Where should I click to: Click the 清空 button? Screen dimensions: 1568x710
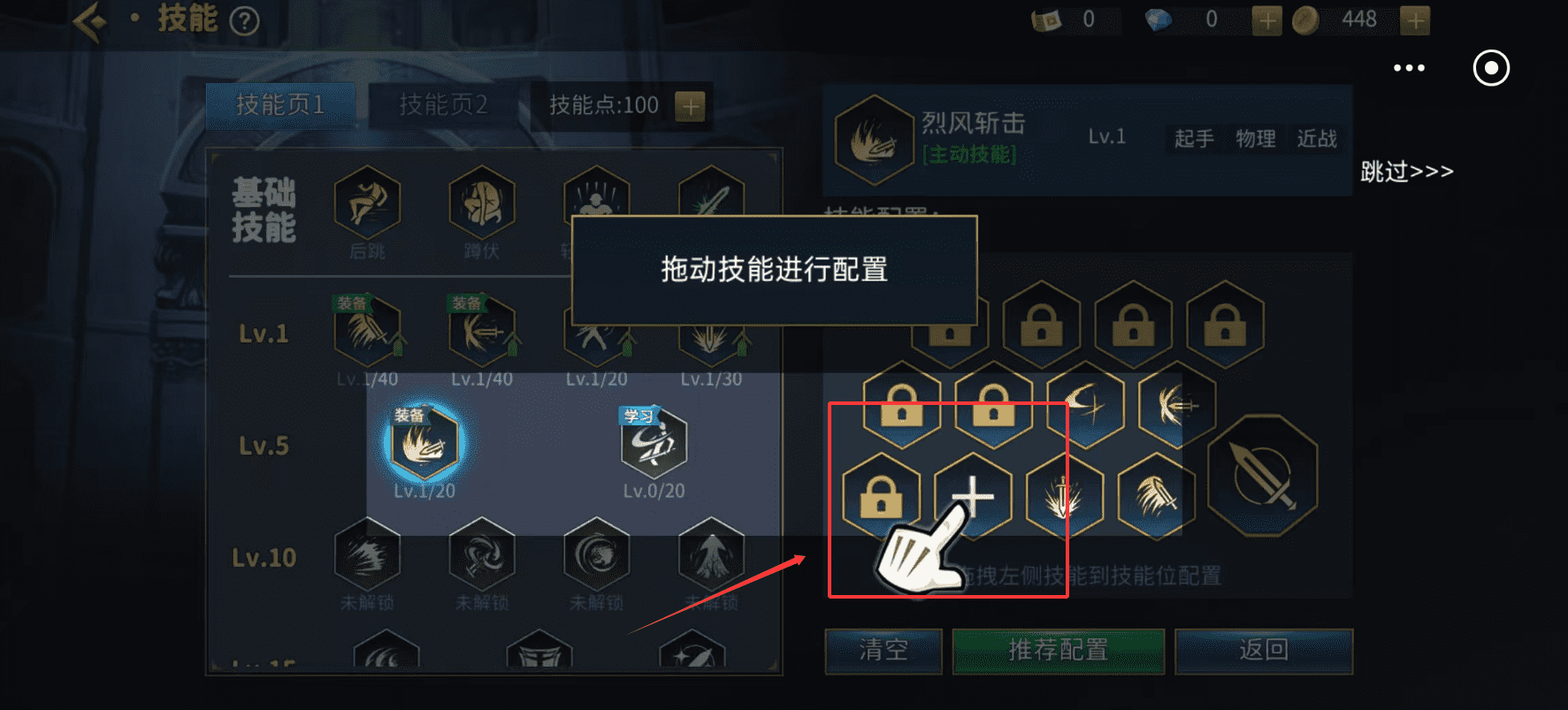click(x=883, y=651)
